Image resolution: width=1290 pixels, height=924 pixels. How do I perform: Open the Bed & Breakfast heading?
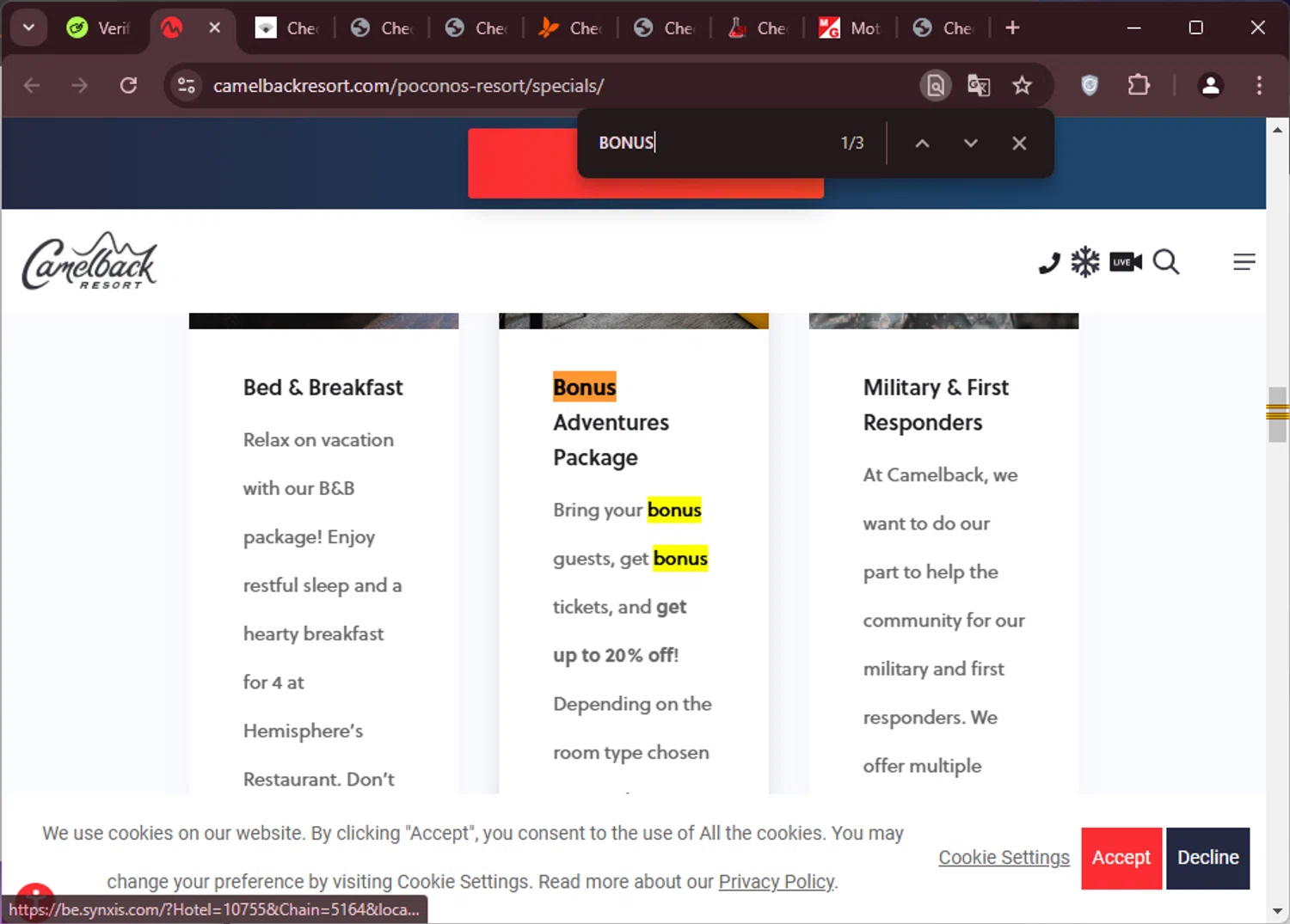[x=322, y=388]
